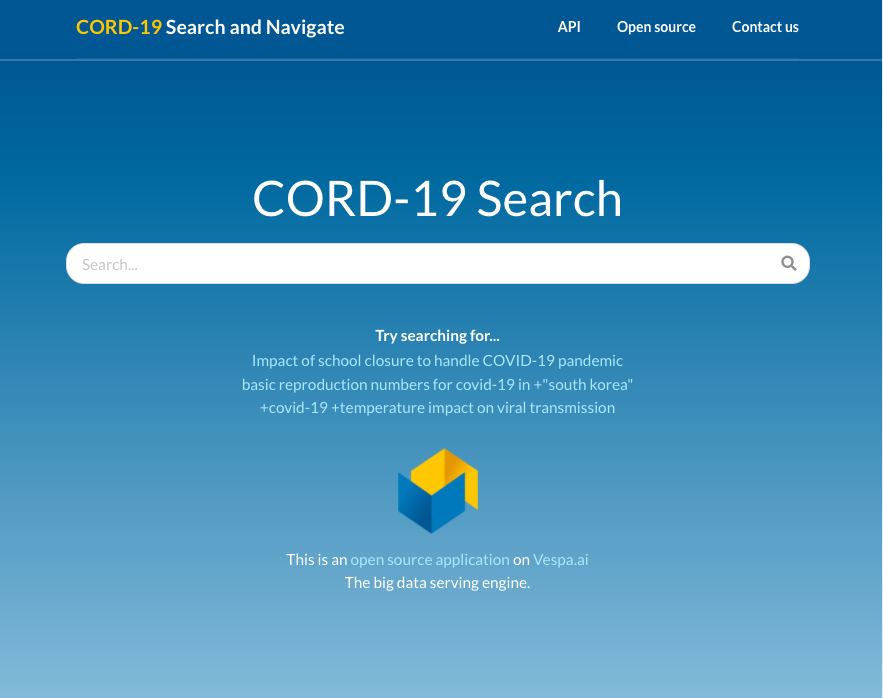Image resolution: width=883 pixels, height=698 pixels.
Task: Click the magnifying glass search icon
Action: [788, 264]
